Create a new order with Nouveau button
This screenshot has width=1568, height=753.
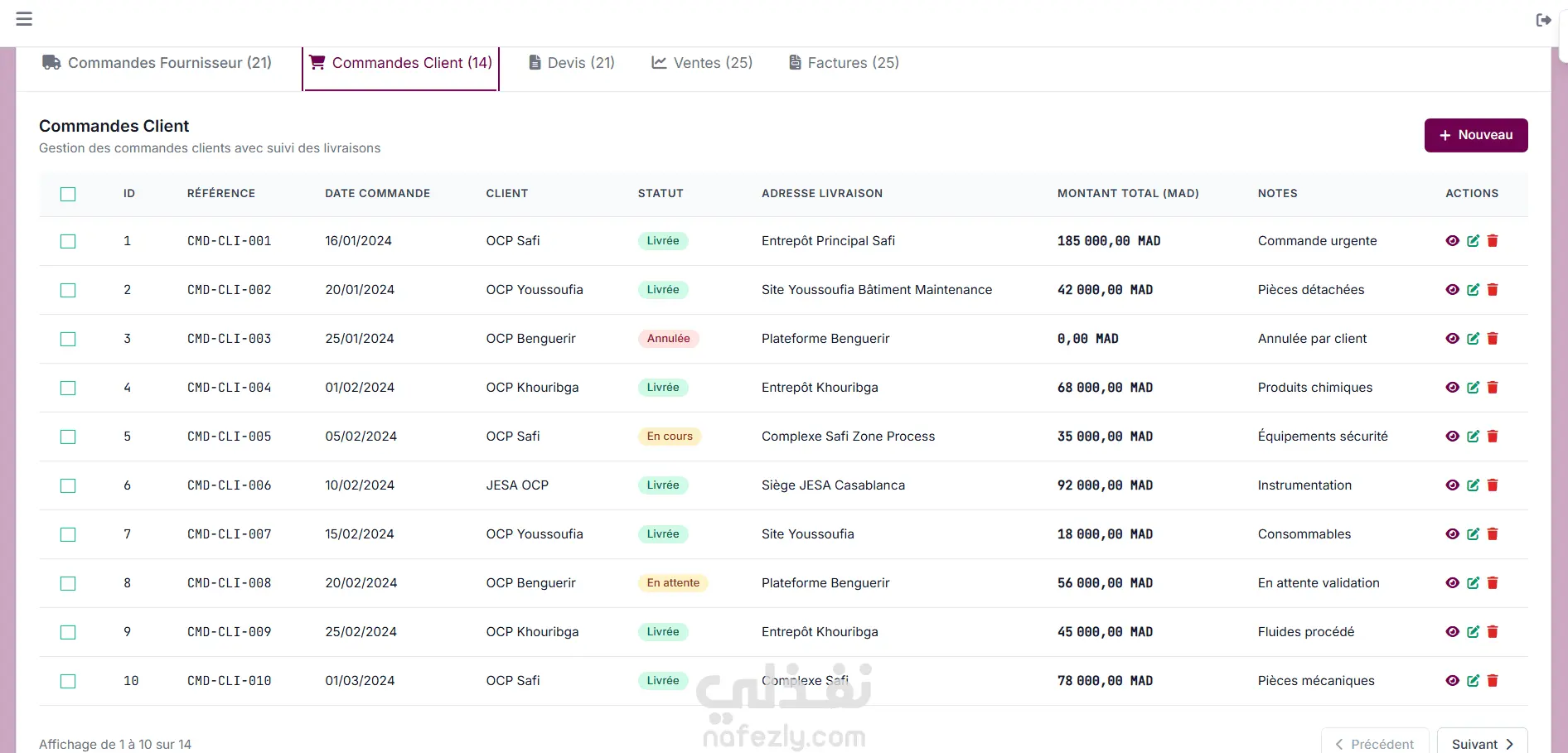coord(1476,135)
